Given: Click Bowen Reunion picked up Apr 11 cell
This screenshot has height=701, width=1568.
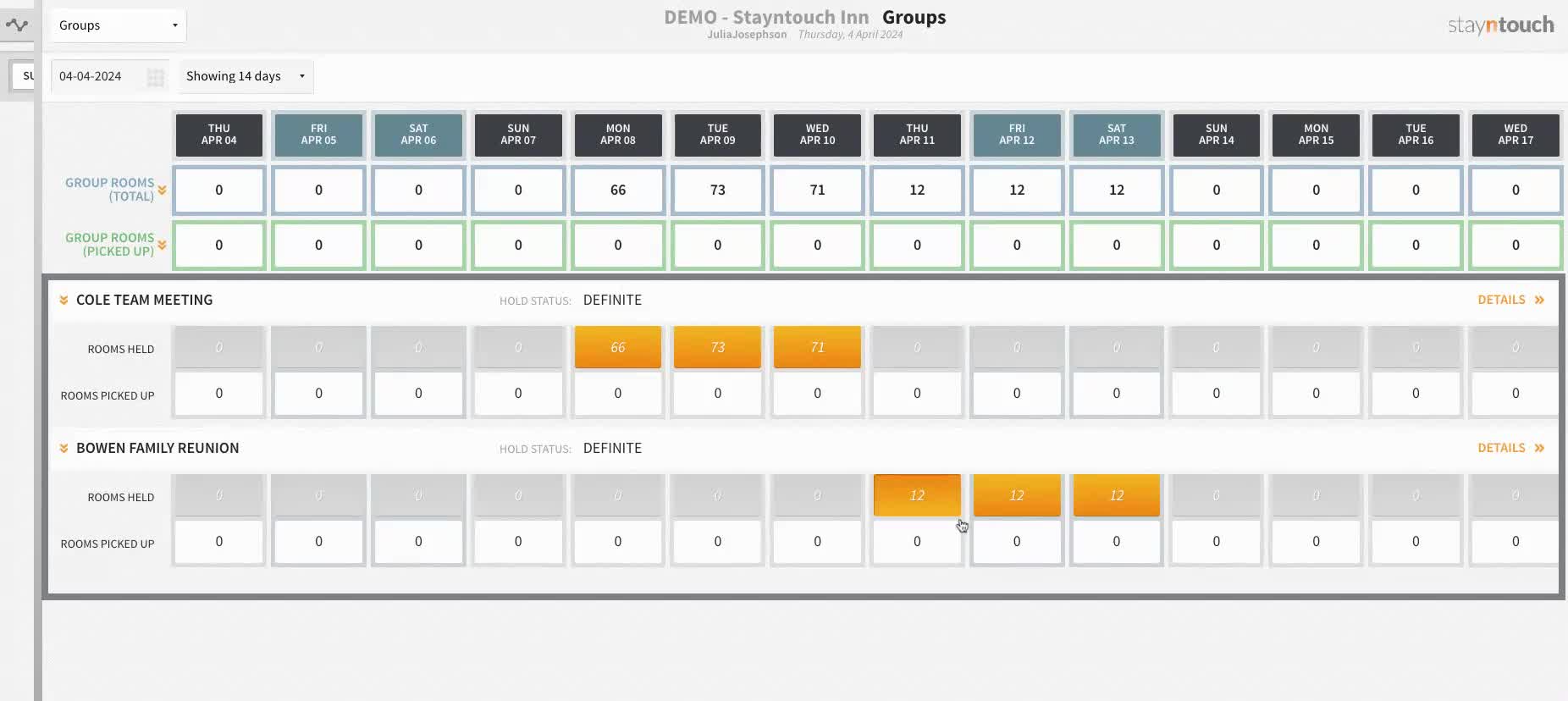Looking at the screenshot, I should tap(917, 542).
